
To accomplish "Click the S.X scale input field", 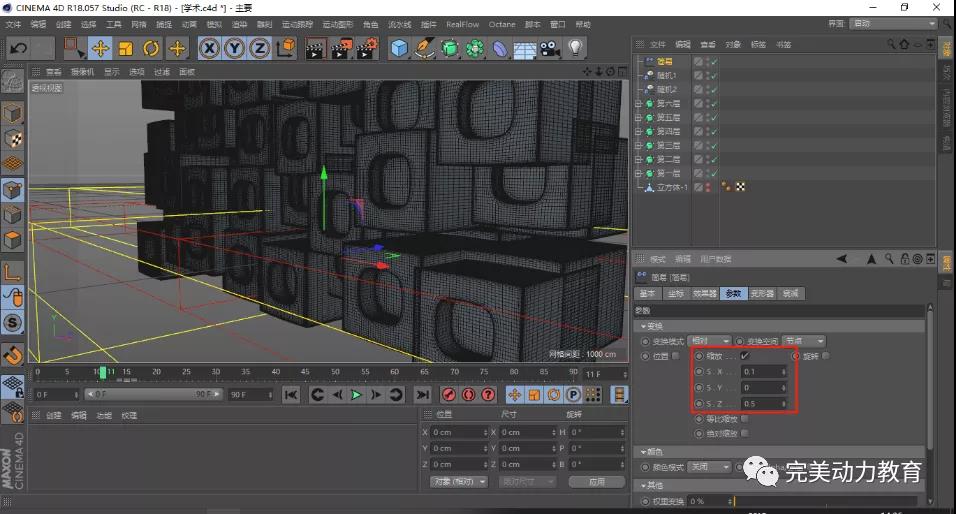I will coord(762,372).
